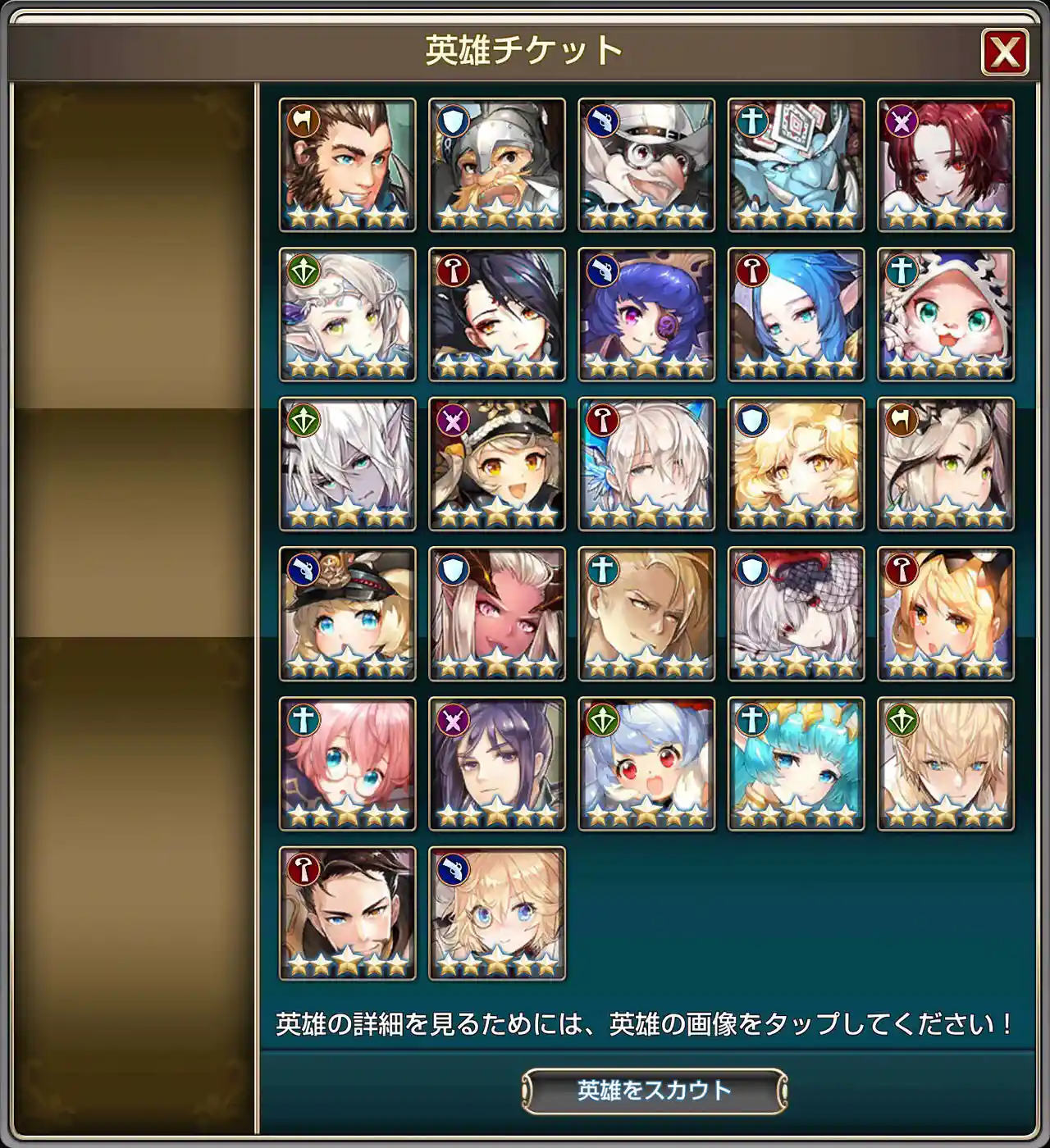Image resolution: width=1050 pixels, height=1148 pixels.
Task: Click the bow icon on blue-haired red-eyed girl
Action: [602, 720]
